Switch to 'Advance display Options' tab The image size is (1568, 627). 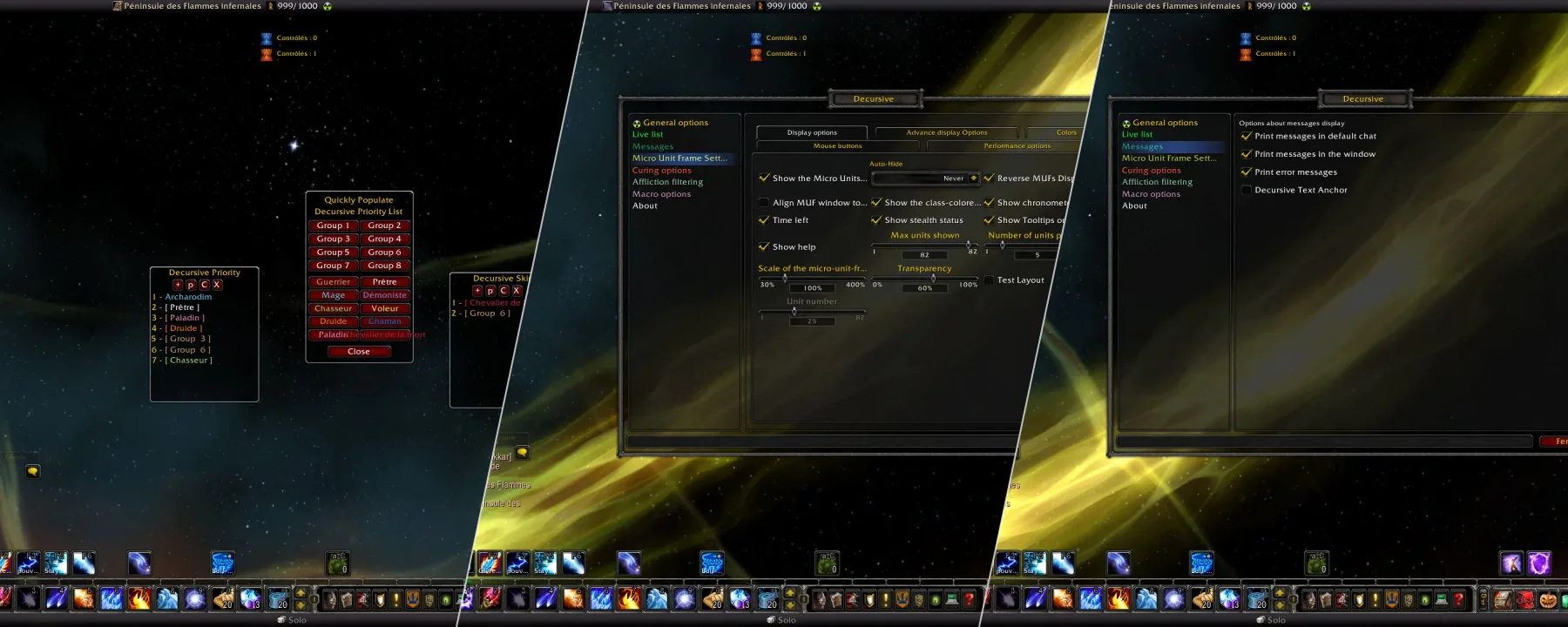(946, 132)
